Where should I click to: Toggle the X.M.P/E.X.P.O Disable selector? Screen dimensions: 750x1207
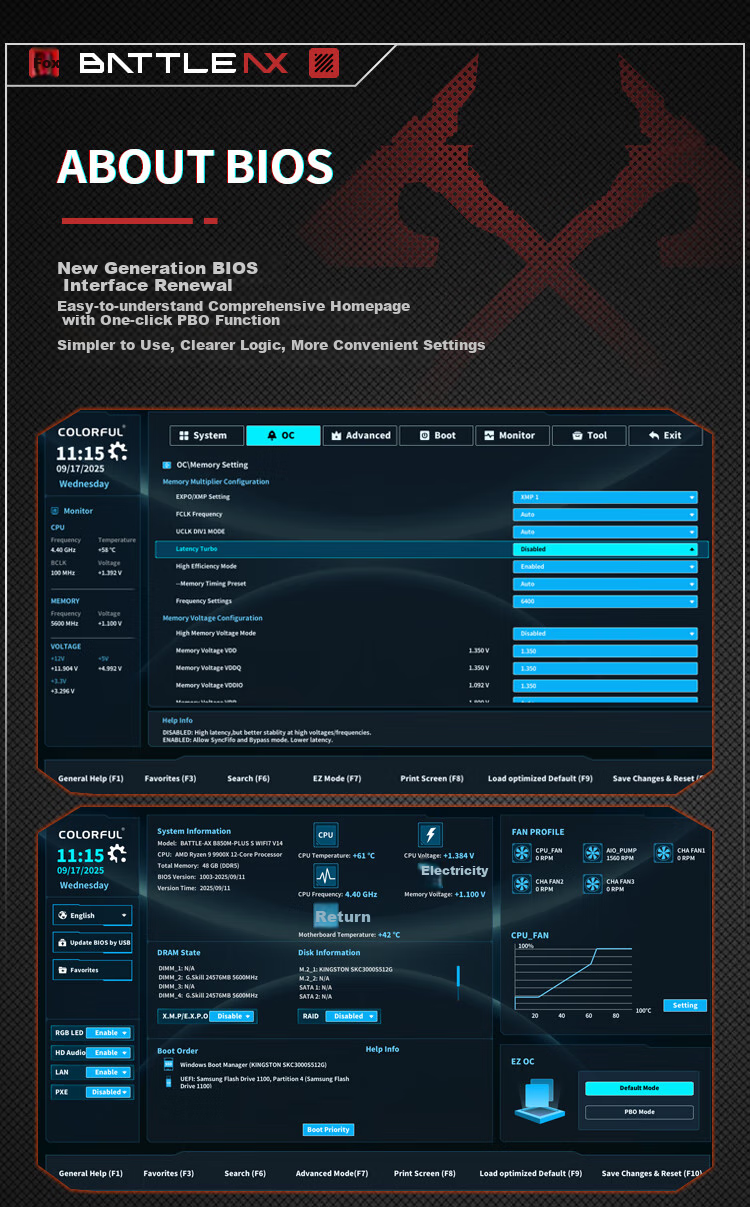(232, 1016)
